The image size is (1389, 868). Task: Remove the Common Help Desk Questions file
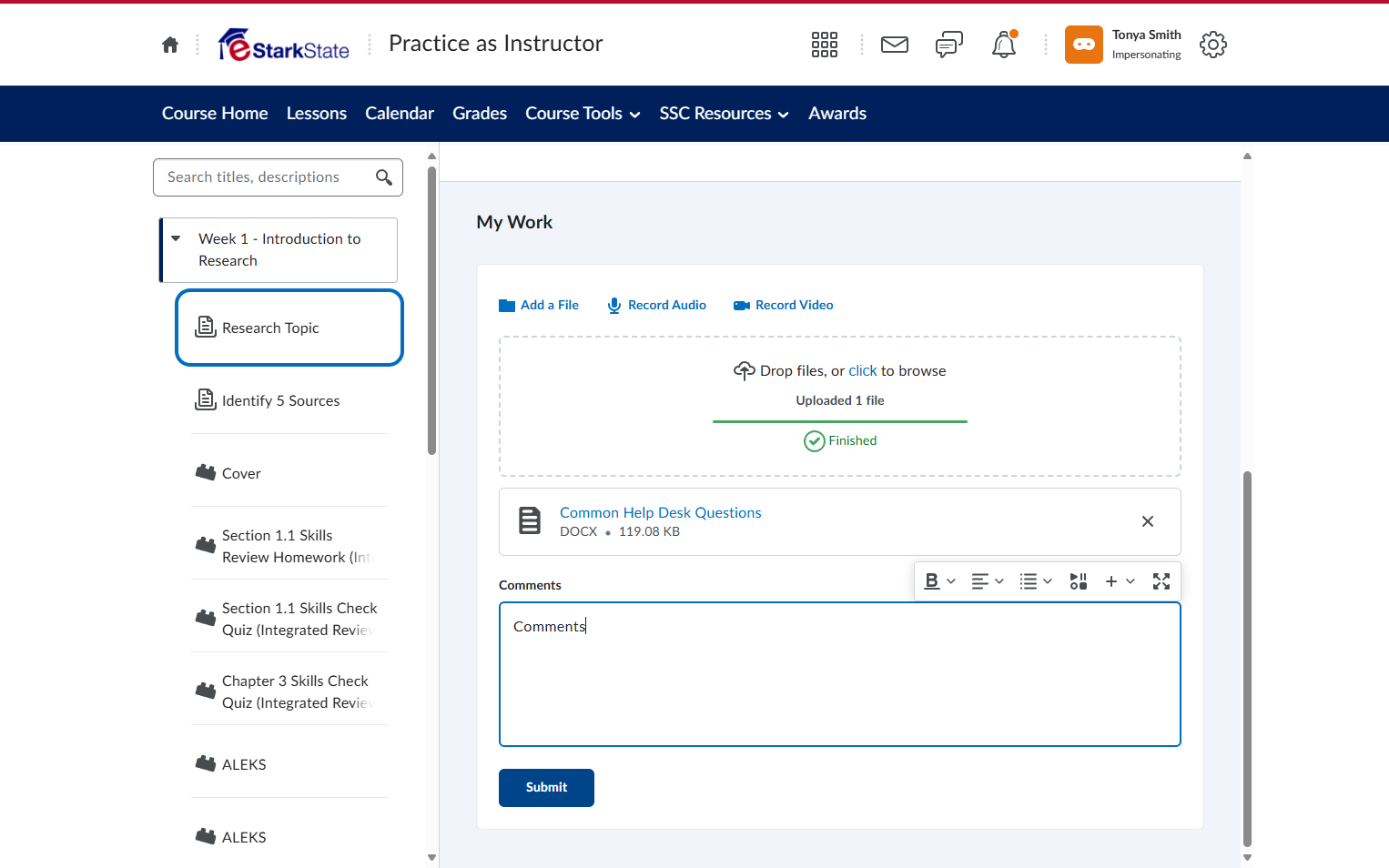(1148, 521)
